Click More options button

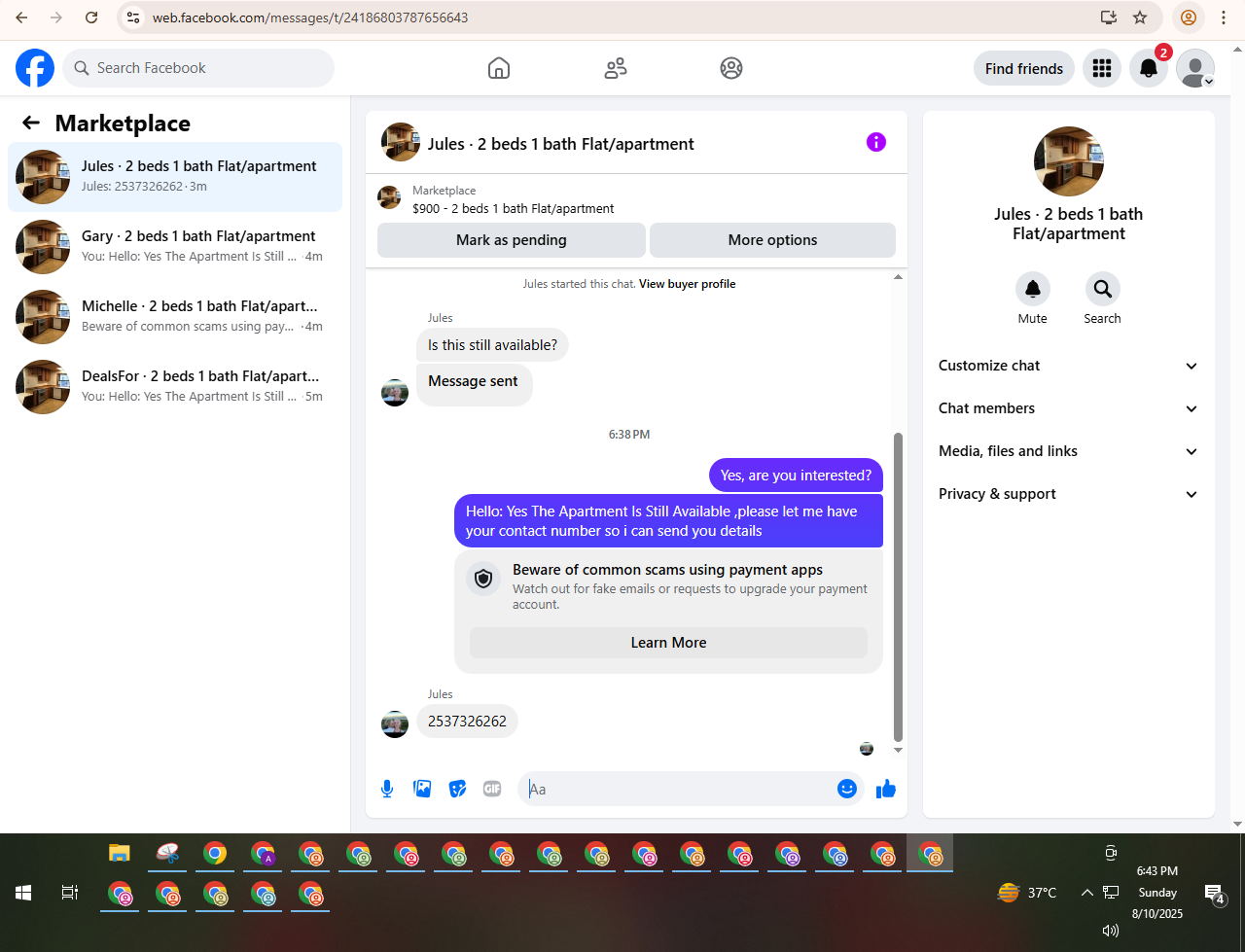(x=772, y=240)
